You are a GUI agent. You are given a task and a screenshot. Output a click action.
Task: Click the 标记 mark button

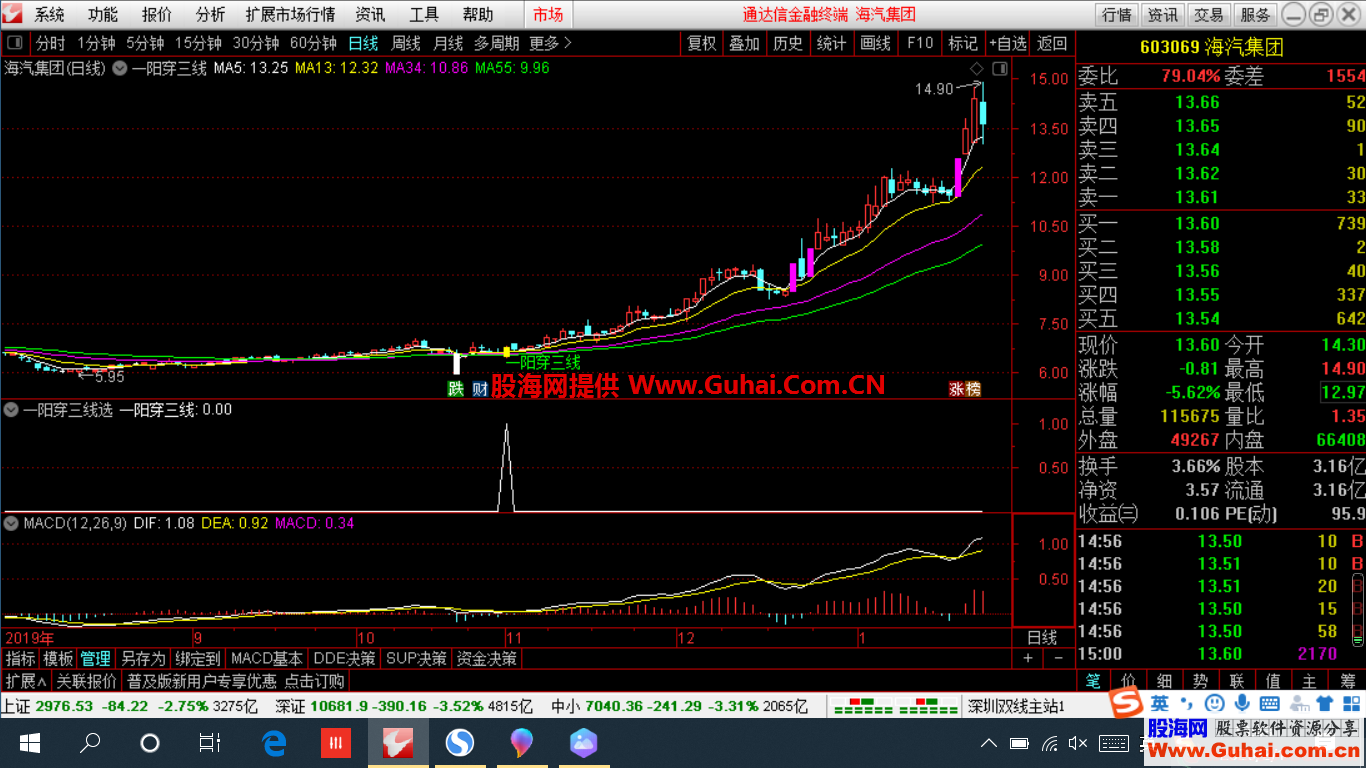point(963,43)
